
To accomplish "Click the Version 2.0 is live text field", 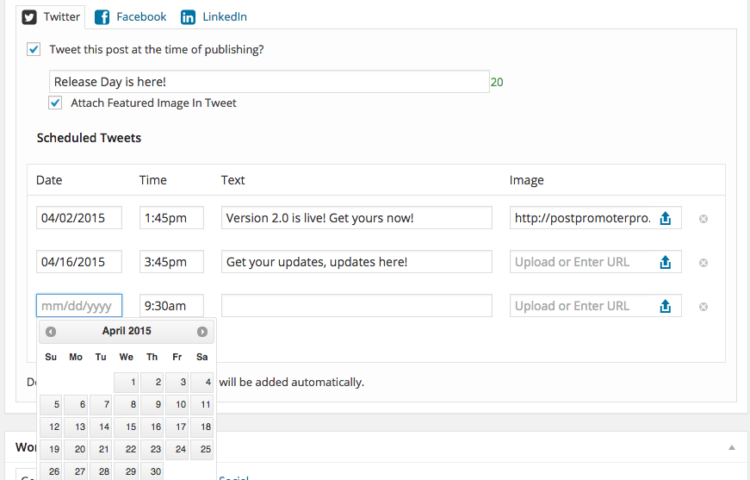I will point(356,218).
